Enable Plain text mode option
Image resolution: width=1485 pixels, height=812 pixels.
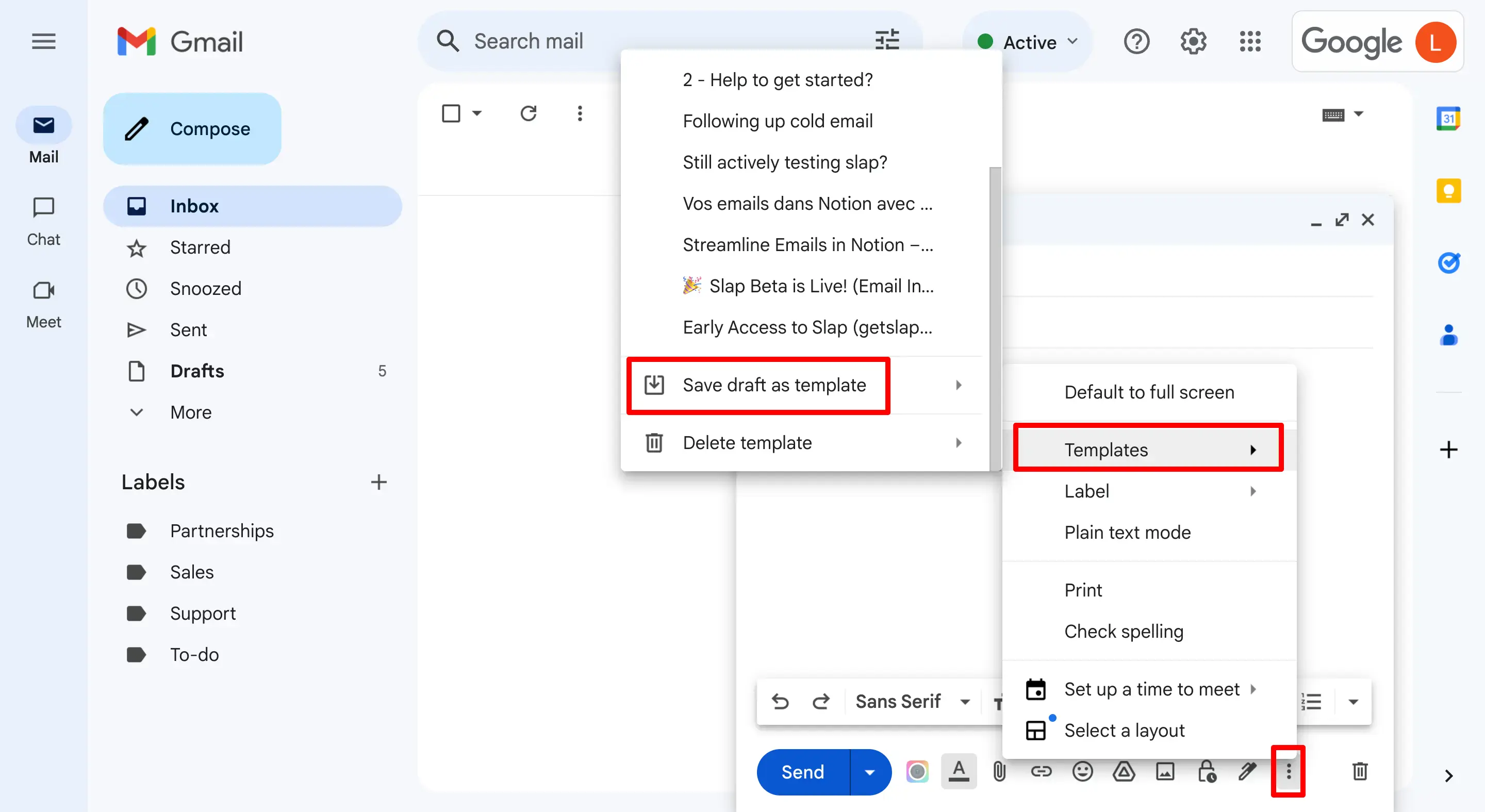[1127, 532]
